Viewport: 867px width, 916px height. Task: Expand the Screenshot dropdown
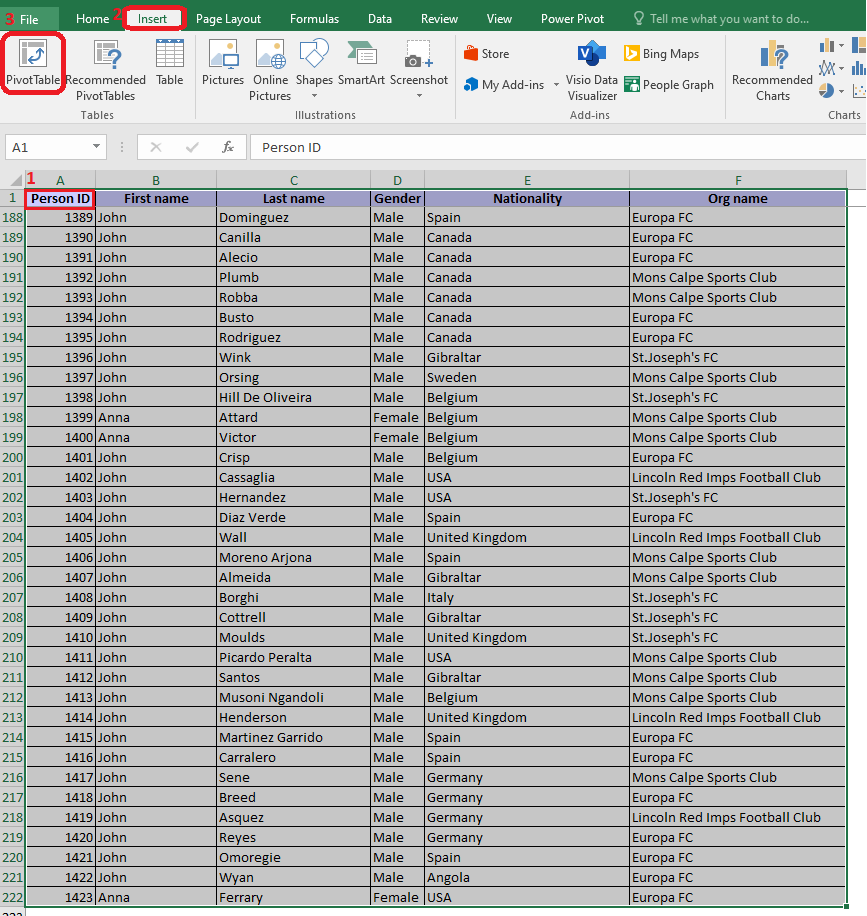coord(419,96)
